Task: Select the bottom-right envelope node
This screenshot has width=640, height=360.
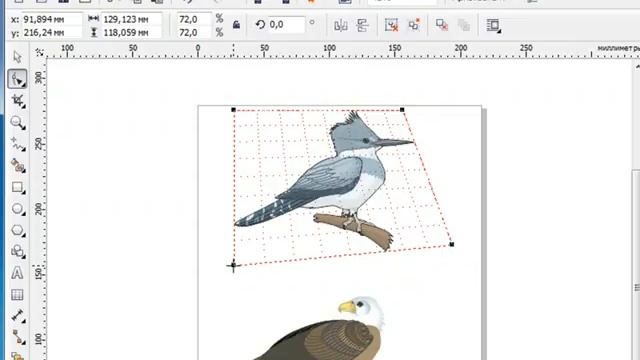Action: 451,244
